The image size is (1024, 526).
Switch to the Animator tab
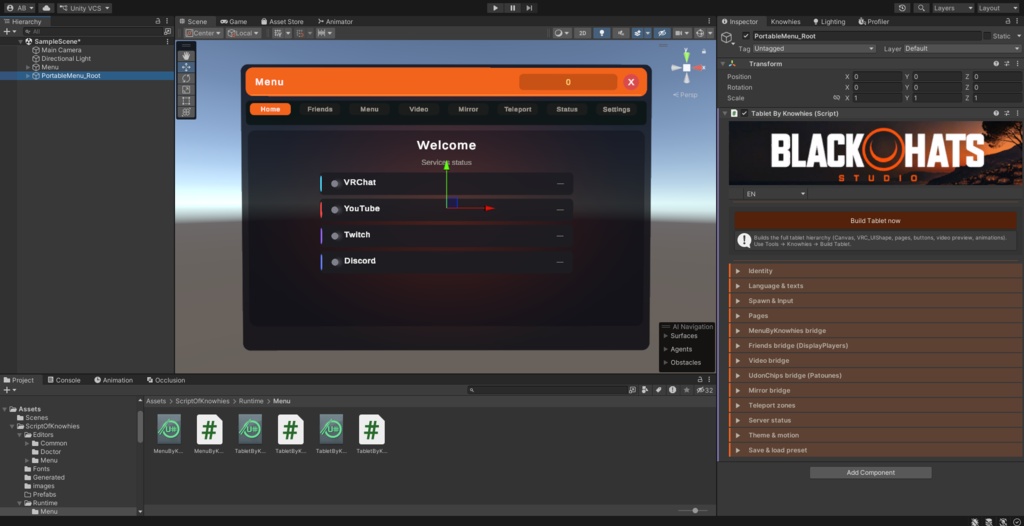coord(334,22)
